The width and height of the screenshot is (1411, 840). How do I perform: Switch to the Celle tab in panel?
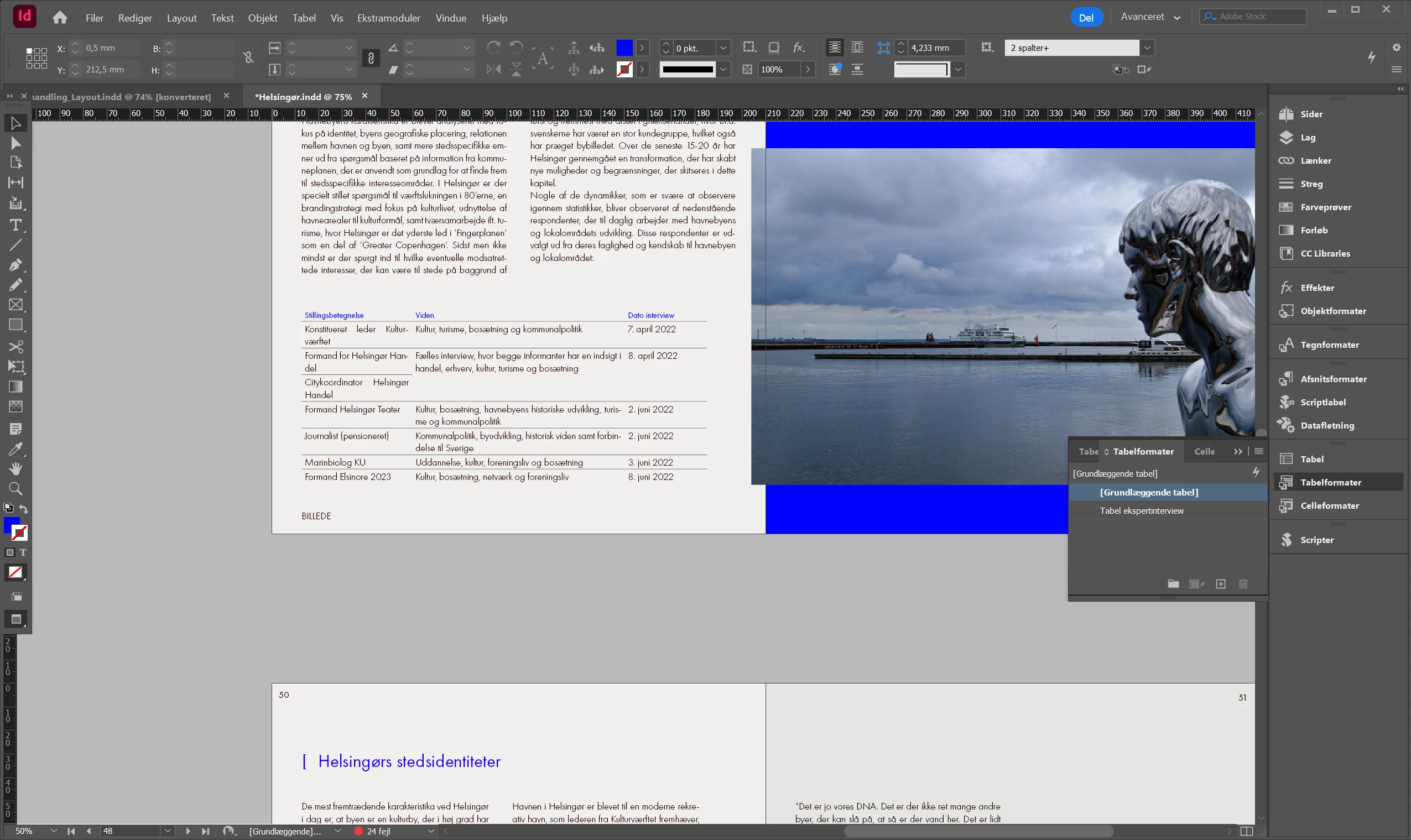(1204, 451)
